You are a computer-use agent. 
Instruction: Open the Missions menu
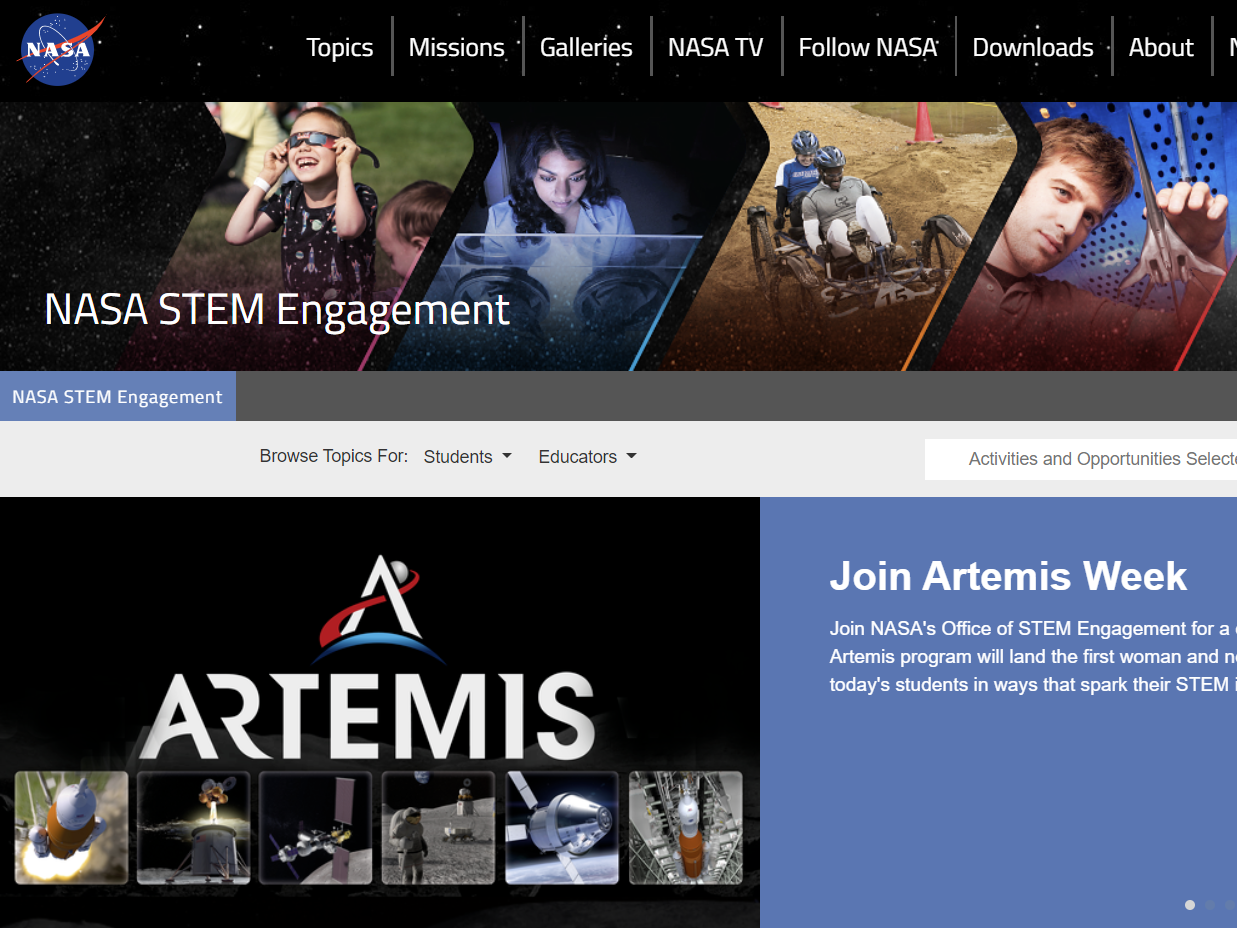pos(456,47)
